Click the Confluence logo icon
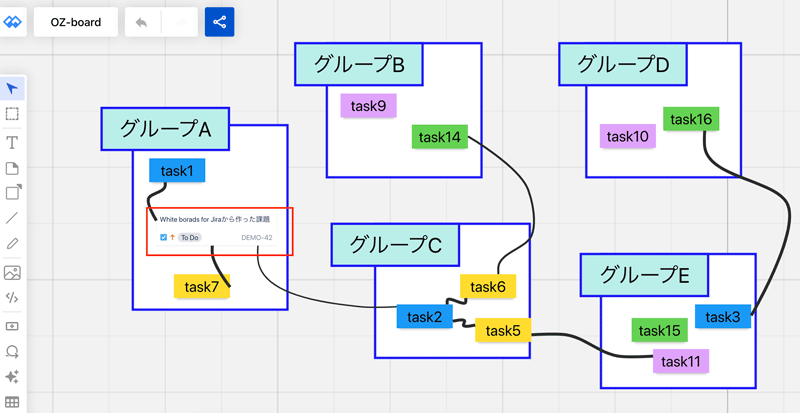The height and width of the screenshot is (413, 800). pos(12,22)
